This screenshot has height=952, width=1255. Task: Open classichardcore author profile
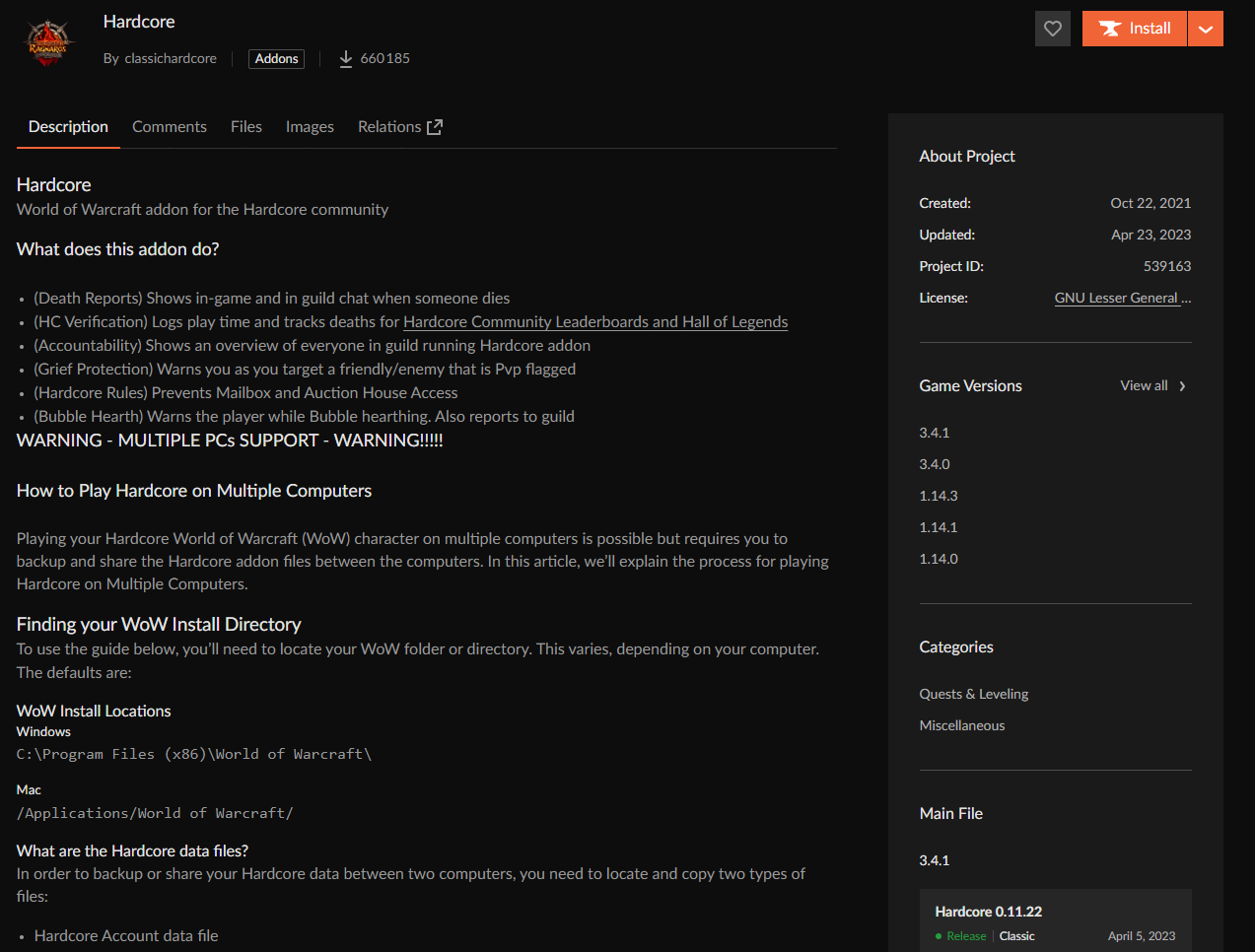pyautogui.click(x=170, y=59)
